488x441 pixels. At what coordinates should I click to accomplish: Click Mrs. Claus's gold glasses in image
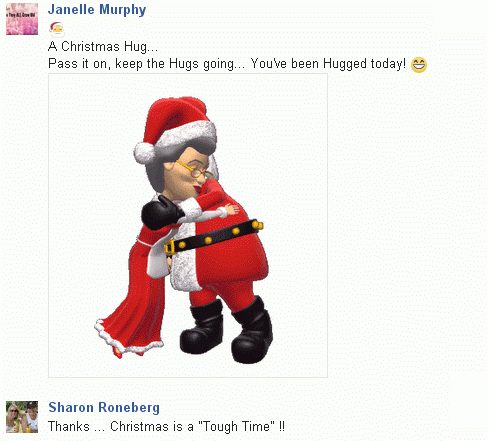coord(195,170)
